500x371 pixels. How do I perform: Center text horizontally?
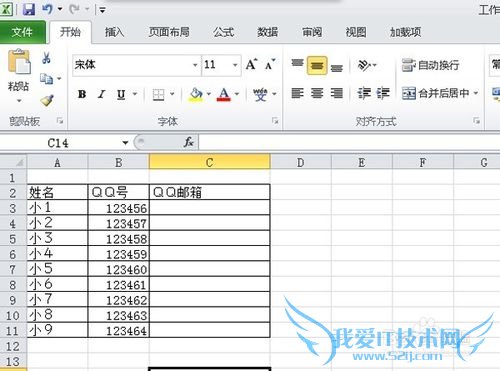coord(317,93)
